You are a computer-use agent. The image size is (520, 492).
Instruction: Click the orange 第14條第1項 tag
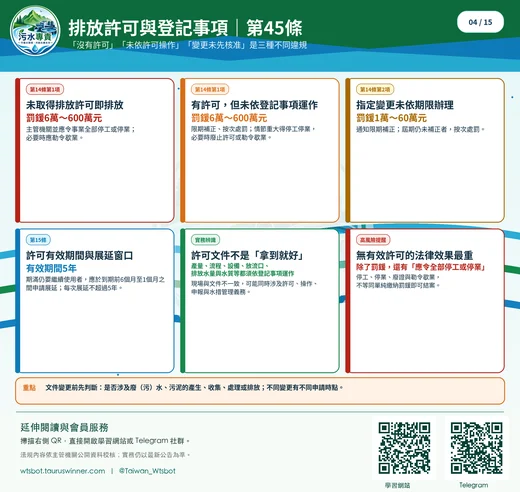coord(210,89)
